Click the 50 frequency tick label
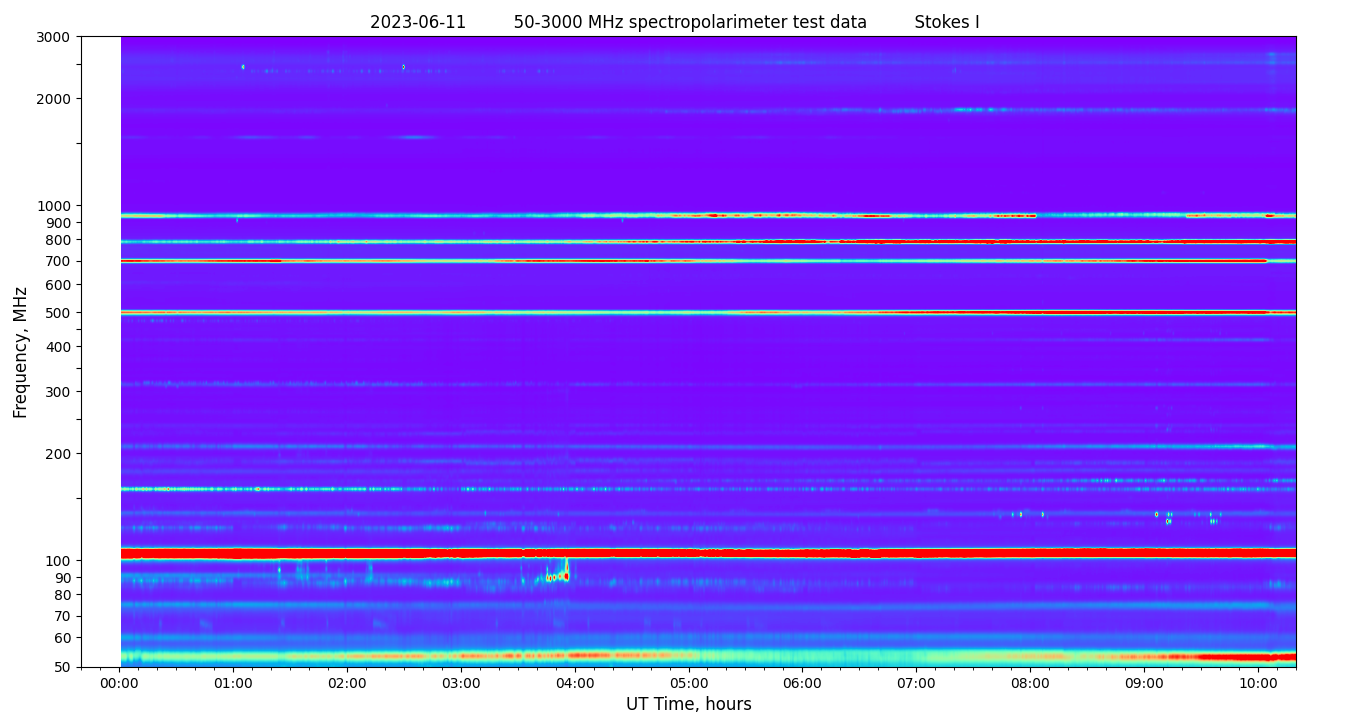 click(x=61, y=667)
